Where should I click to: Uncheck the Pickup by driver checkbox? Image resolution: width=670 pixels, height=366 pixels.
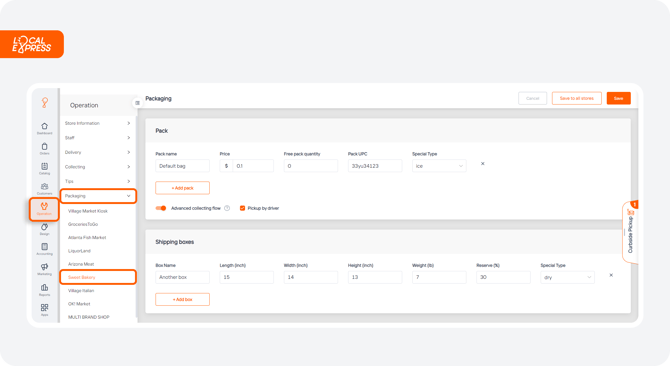[242, 208]
